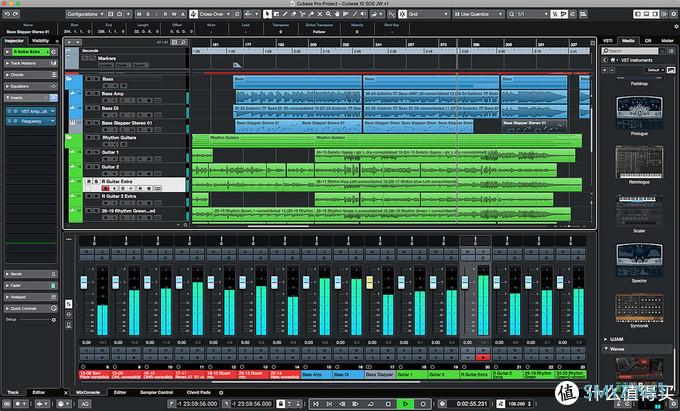This screenshot has width=680, height=411.
Task: Click the yellow fader cap on Bass Slapper channel
Action: coord(369,282)
